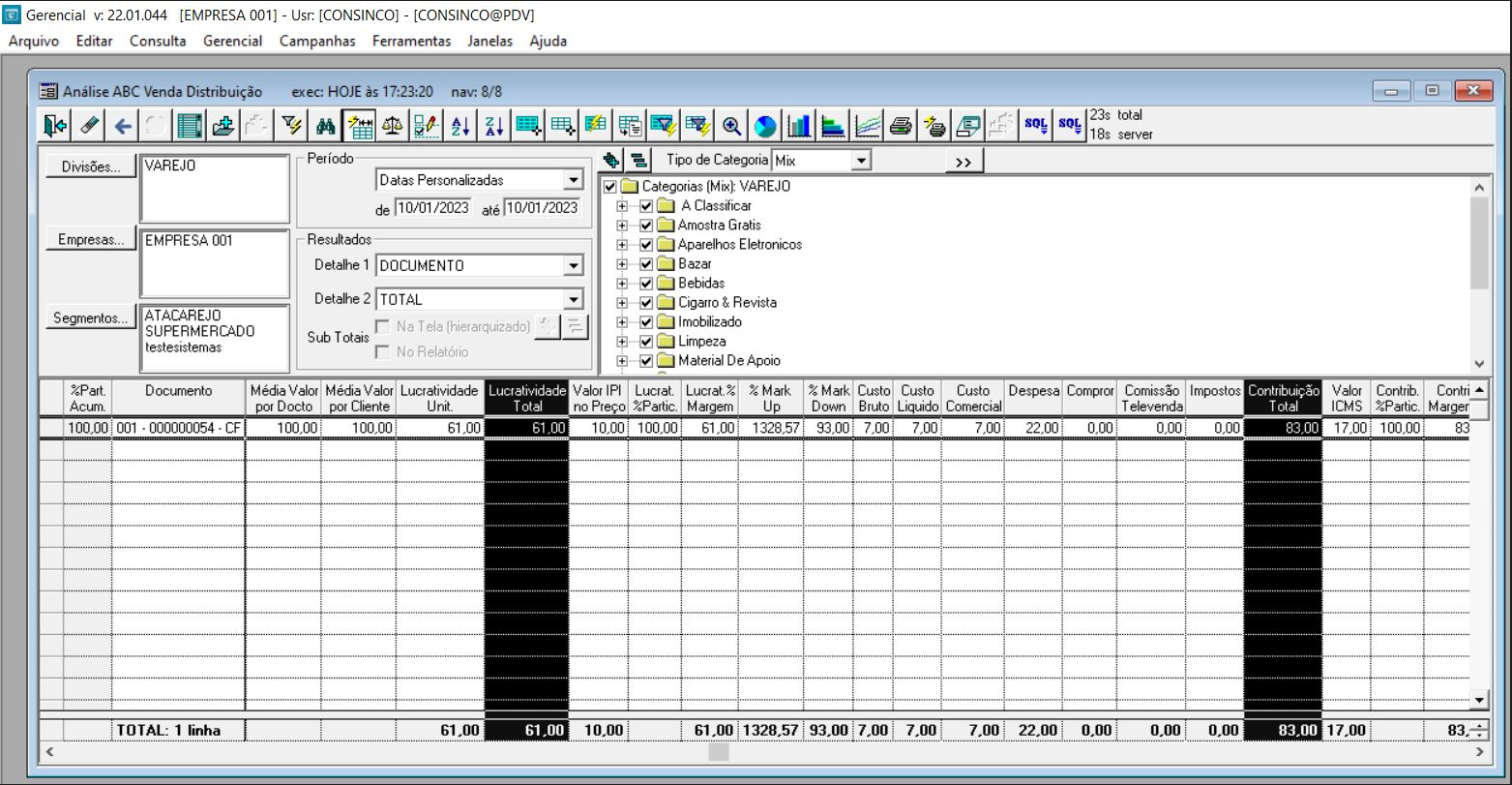Viewport: 1512px width, 785px height.
Task: Click the Segmentos... button
Action: coord(91,318)
